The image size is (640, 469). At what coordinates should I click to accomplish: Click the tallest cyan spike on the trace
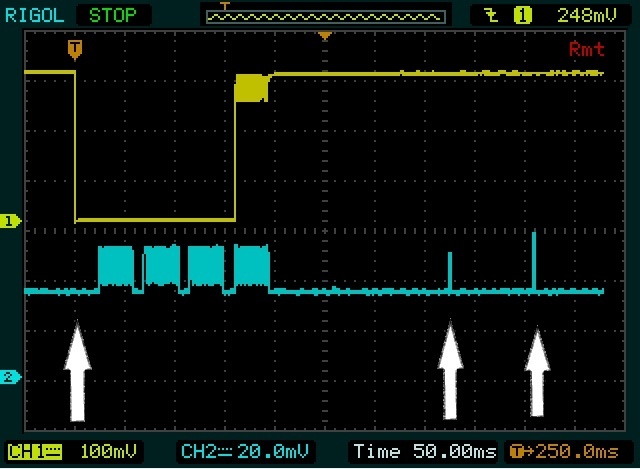[535, 260]
